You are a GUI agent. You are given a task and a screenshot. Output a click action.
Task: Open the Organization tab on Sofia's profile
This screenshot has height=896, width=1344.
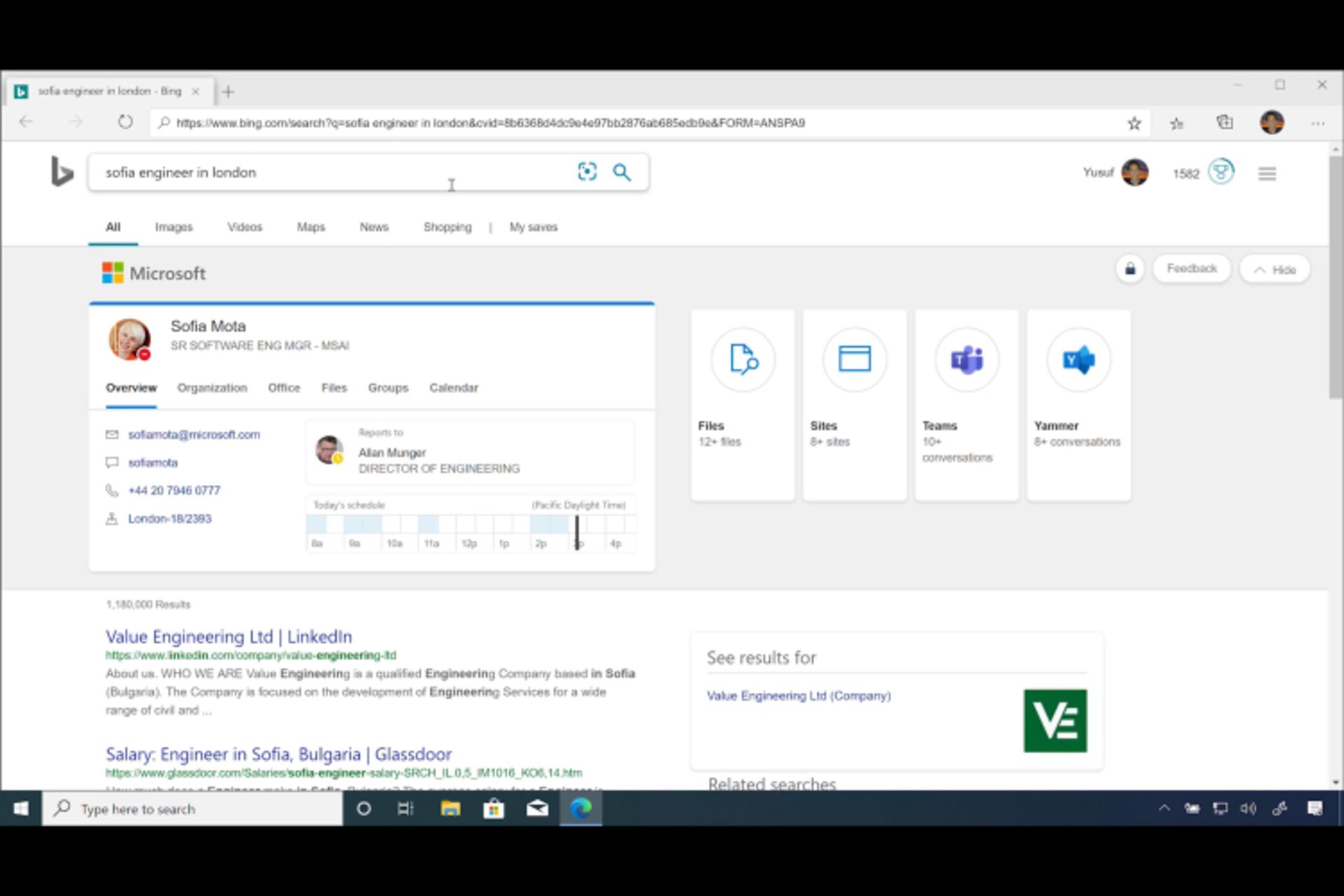[x=212, y=388]
